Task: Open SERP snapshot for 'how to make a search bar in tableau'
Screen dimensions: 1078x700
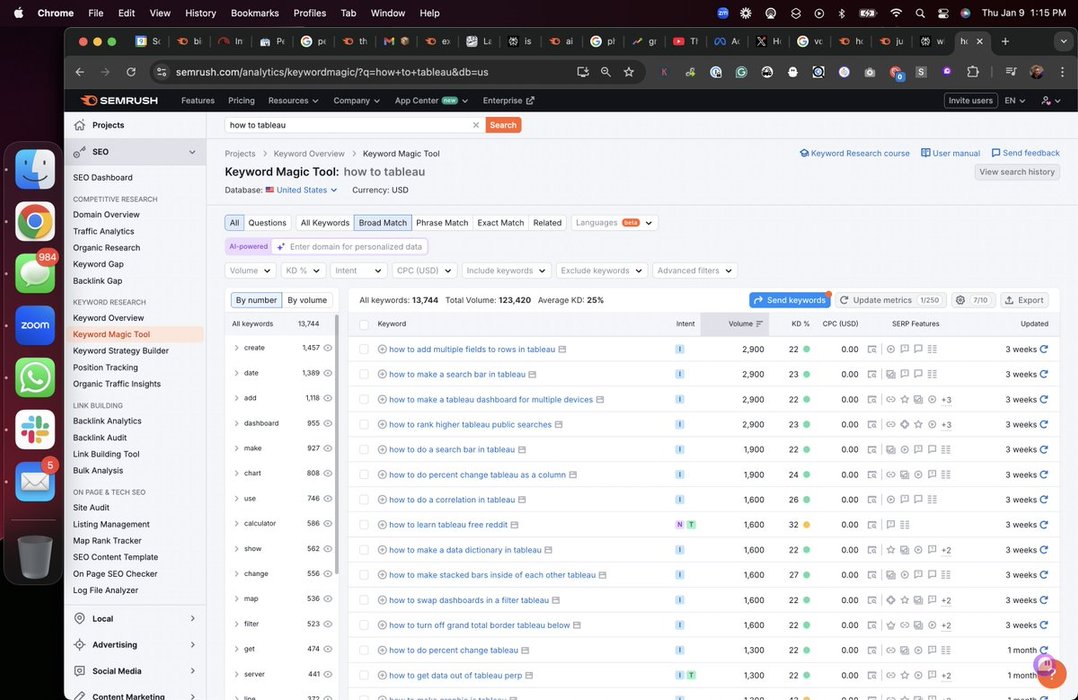Action: pyautogui.click(x=872, y=374)
